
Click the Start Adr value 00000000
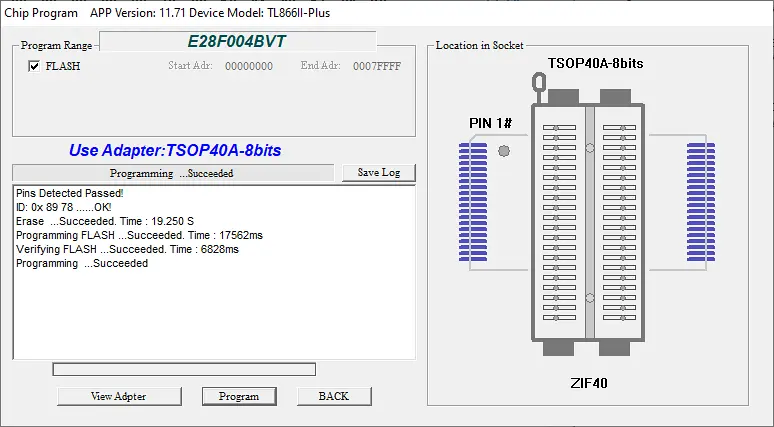click(249, 66)
